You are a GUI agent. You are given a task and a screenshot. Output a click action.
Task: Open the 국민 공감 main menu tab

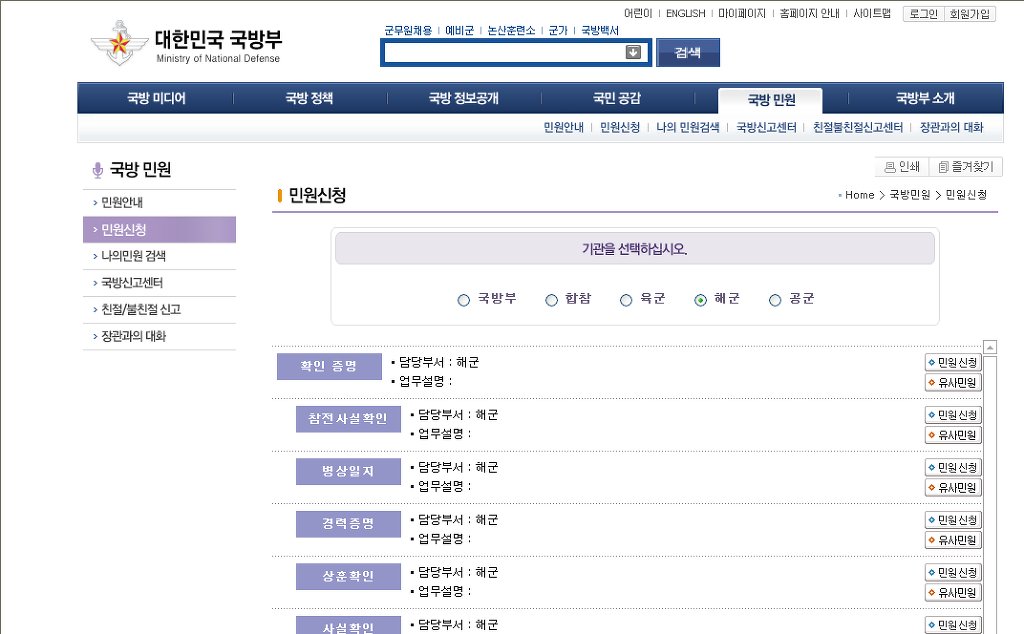tap(617, 99)
